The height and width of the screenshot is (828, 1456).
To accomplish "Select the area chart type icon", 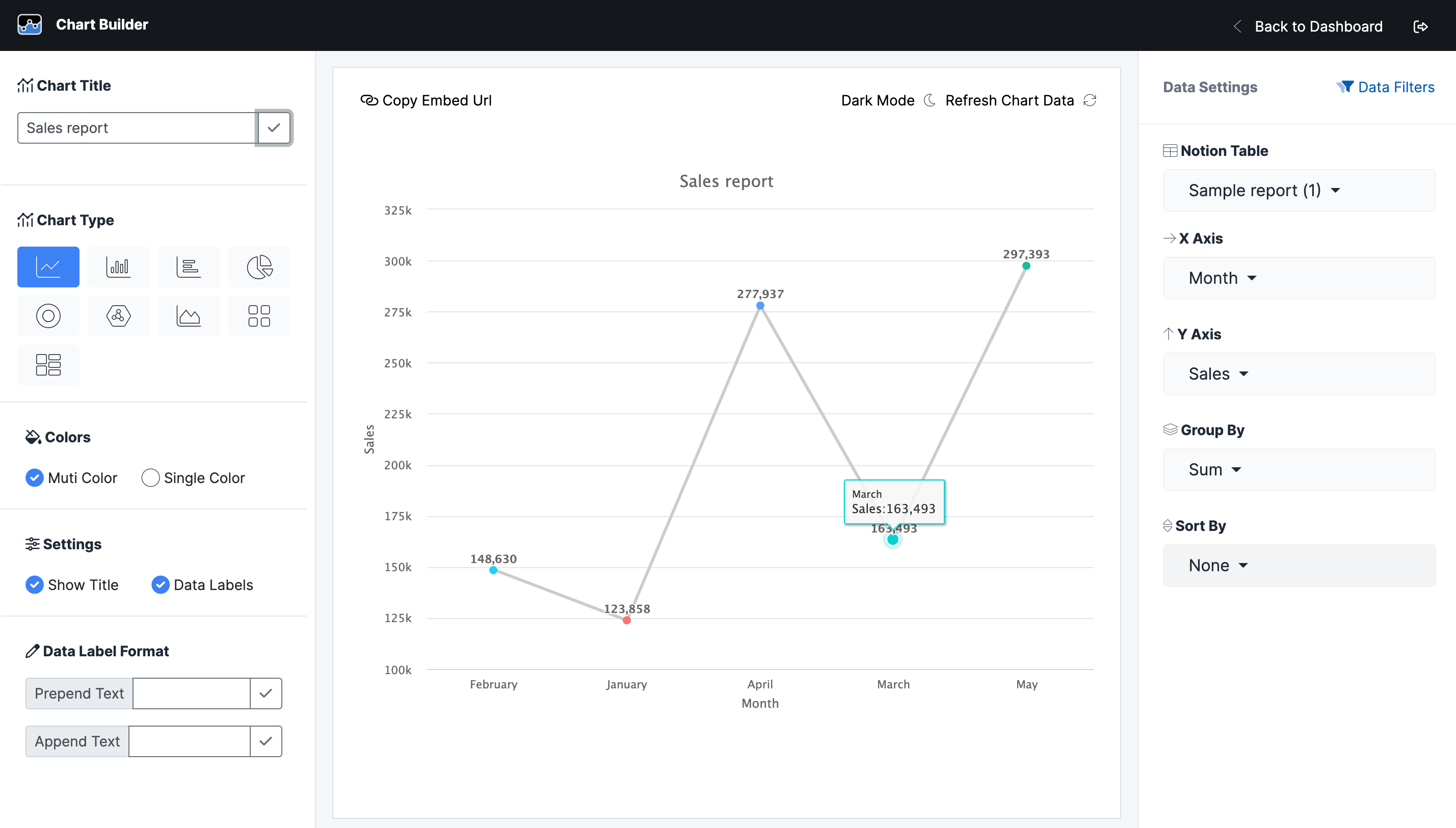I will coord(189,316).
